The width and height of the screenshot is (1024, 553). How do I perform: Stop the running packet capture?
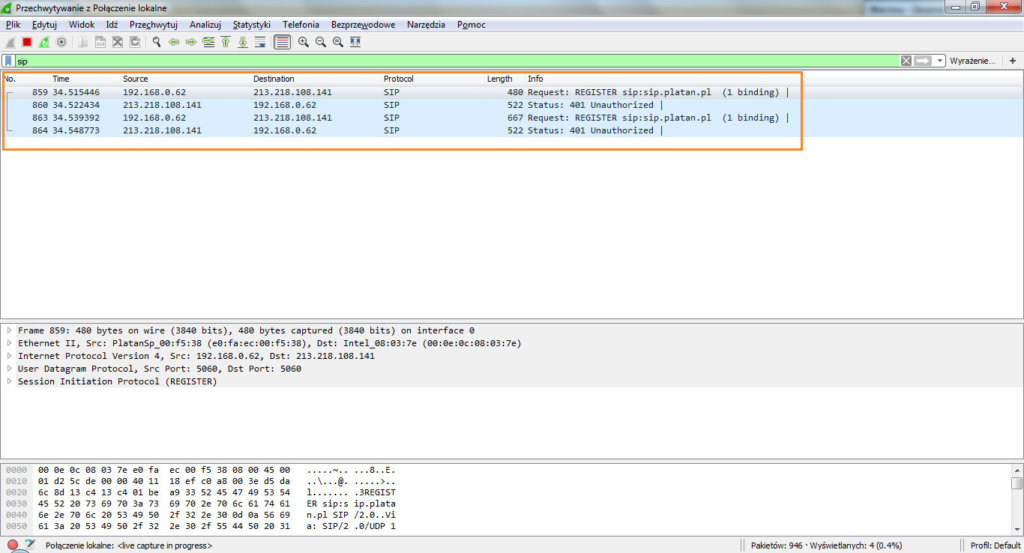tap(27, 42)
